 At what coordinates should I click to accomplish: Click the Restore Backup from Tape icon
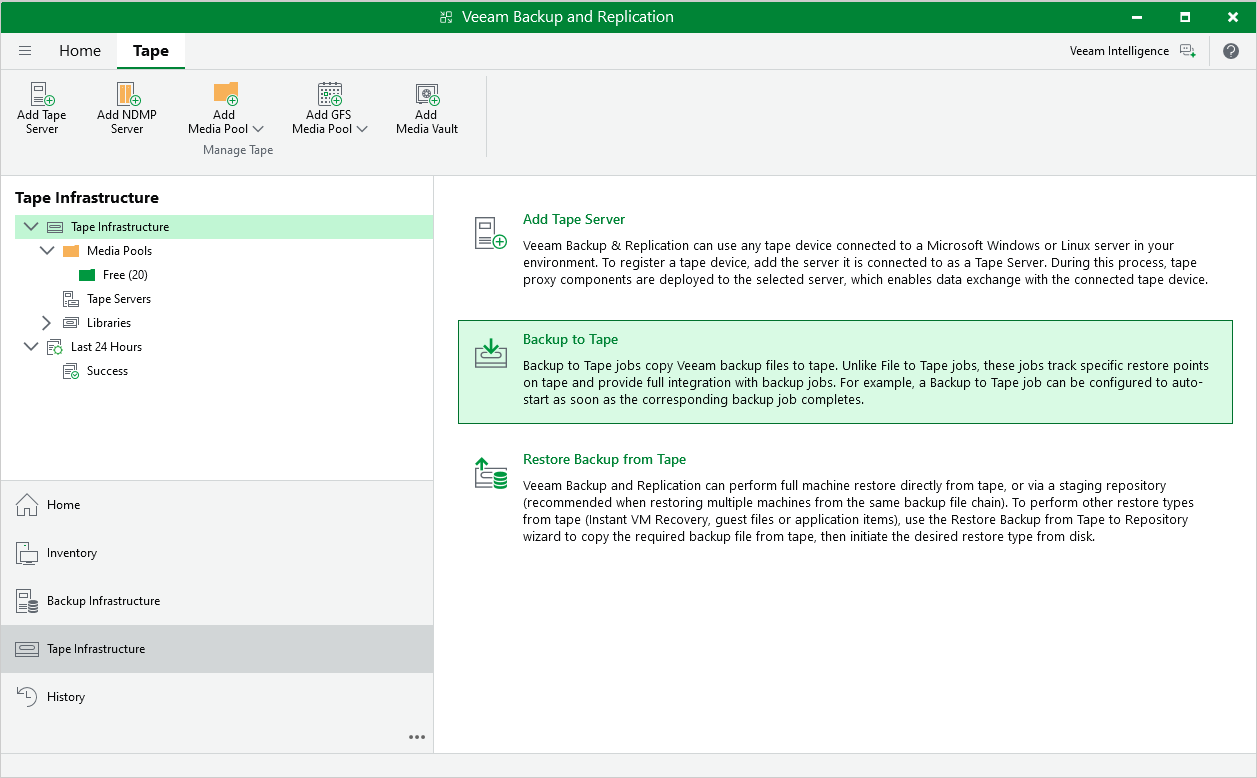[x=491, y=473]
